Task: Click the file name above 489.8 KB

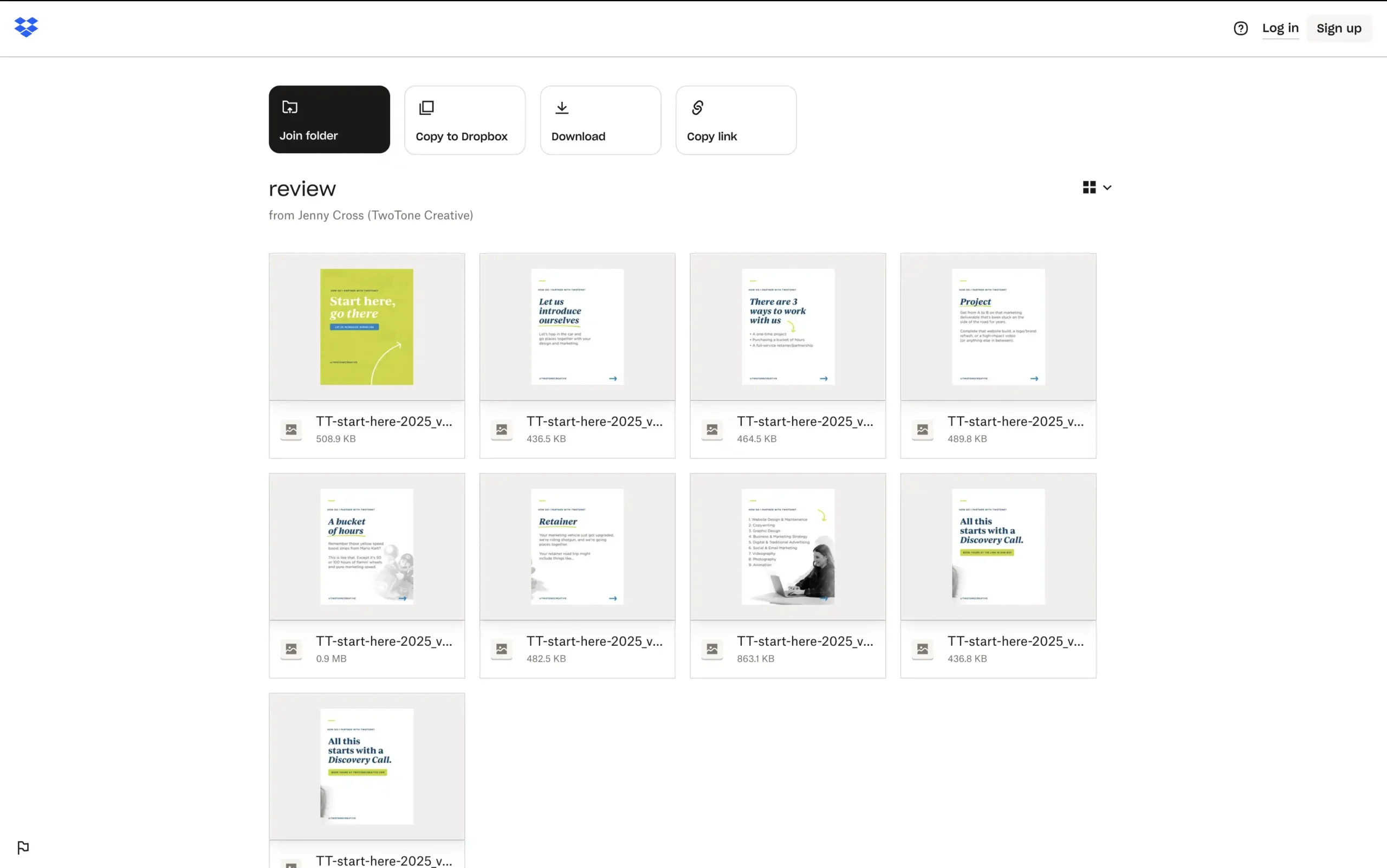Action: (x=1015, y=422)
